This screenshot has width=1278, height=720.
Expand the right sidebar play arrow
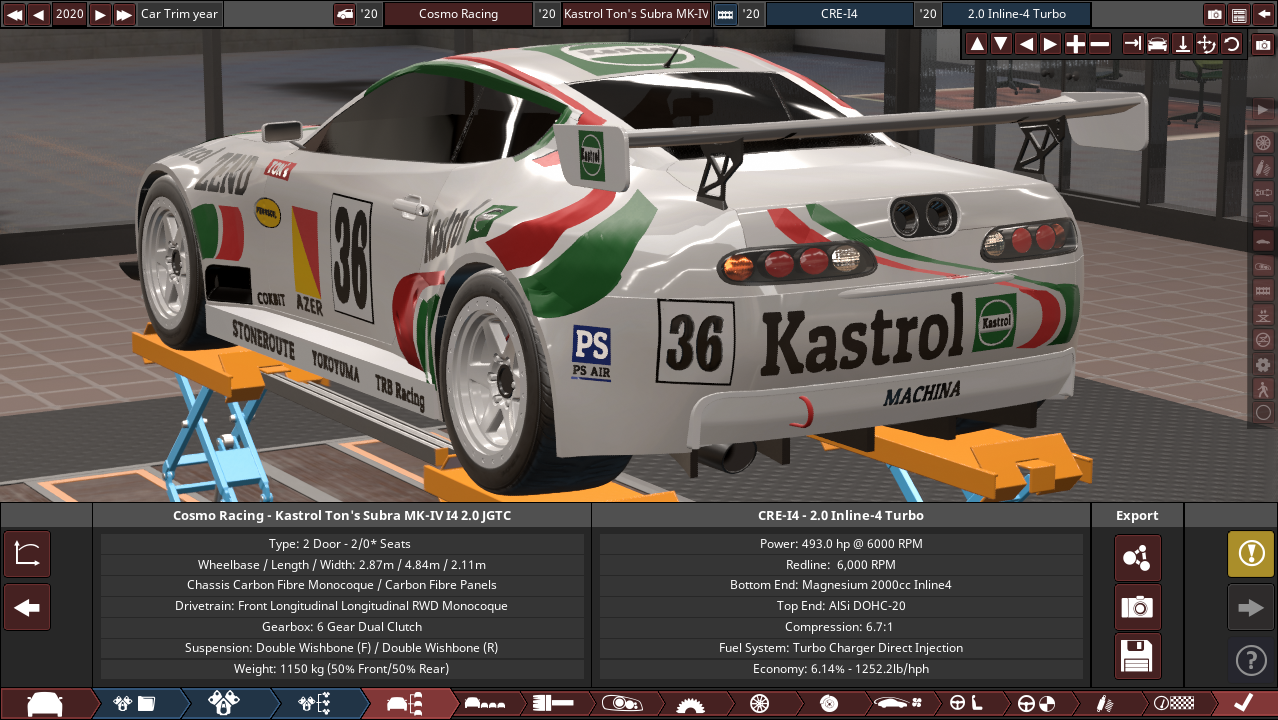click(1263, 109)
